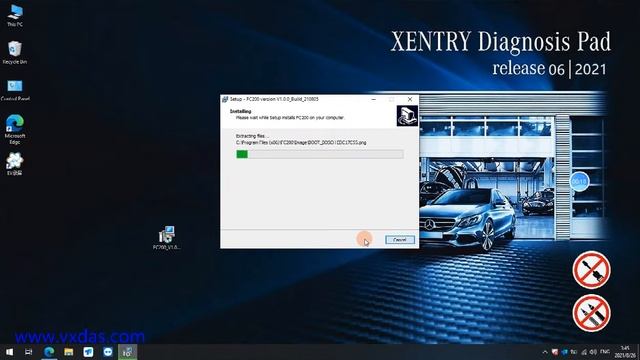Click the installation progress bar
The width and height of the screenshot is (640, 360).
(320, 154)
